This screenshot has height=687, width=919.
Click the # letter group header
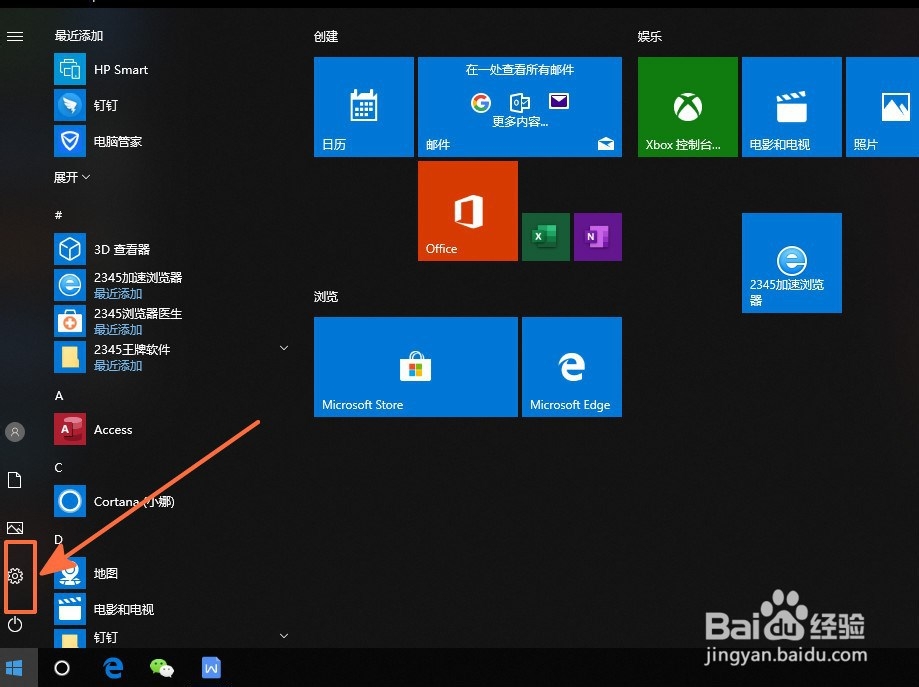(x=58, y=215)
